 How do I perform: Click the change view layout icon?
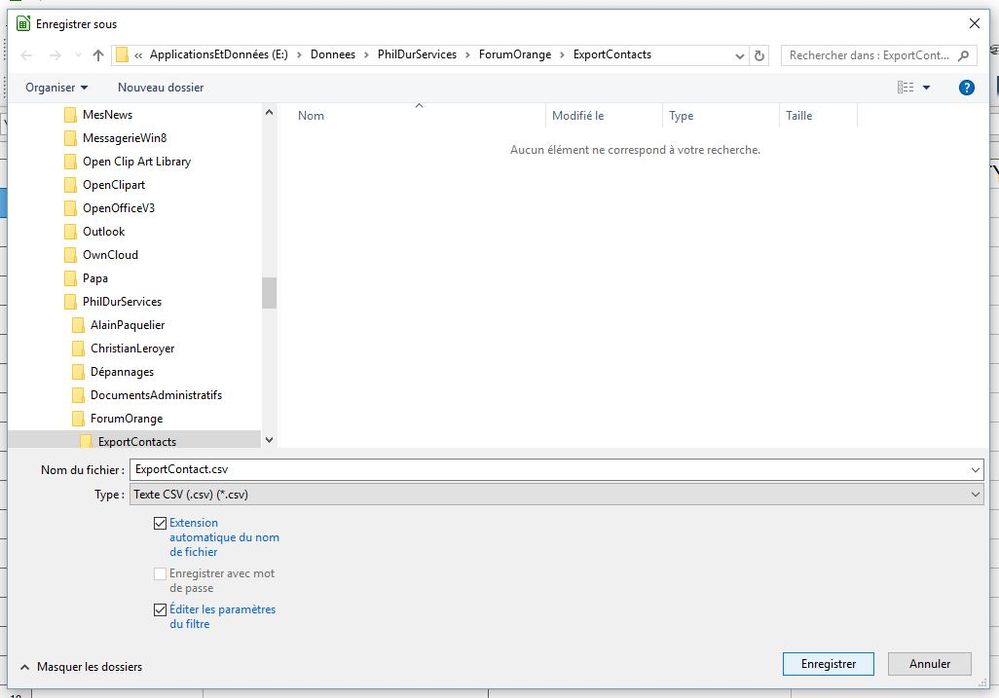tap(905, 88)
